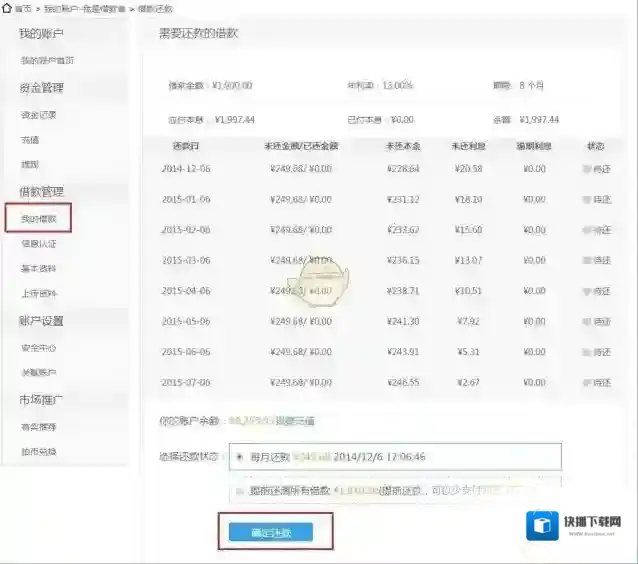Click the 逾期利息 column header
Screen dimensions: 638x564
pos(534,146)
